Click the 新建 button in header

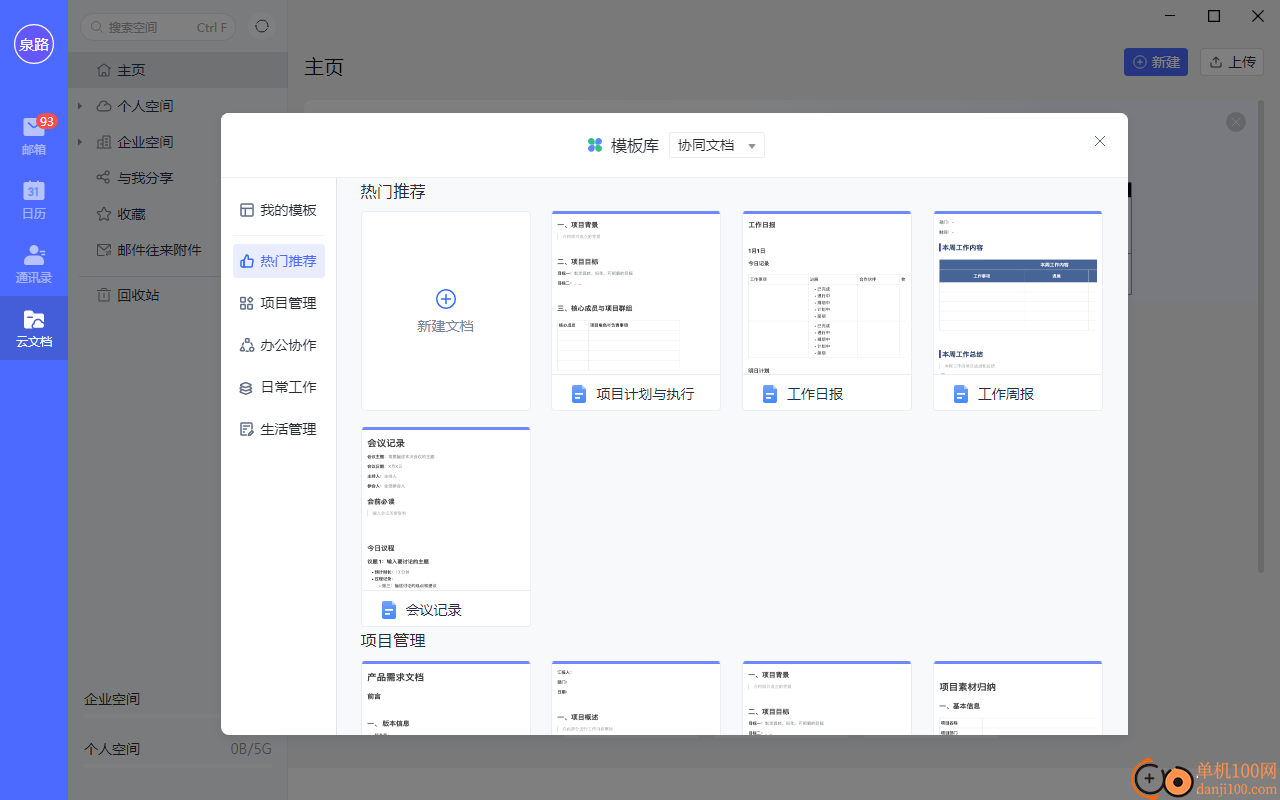point(1156,62)
